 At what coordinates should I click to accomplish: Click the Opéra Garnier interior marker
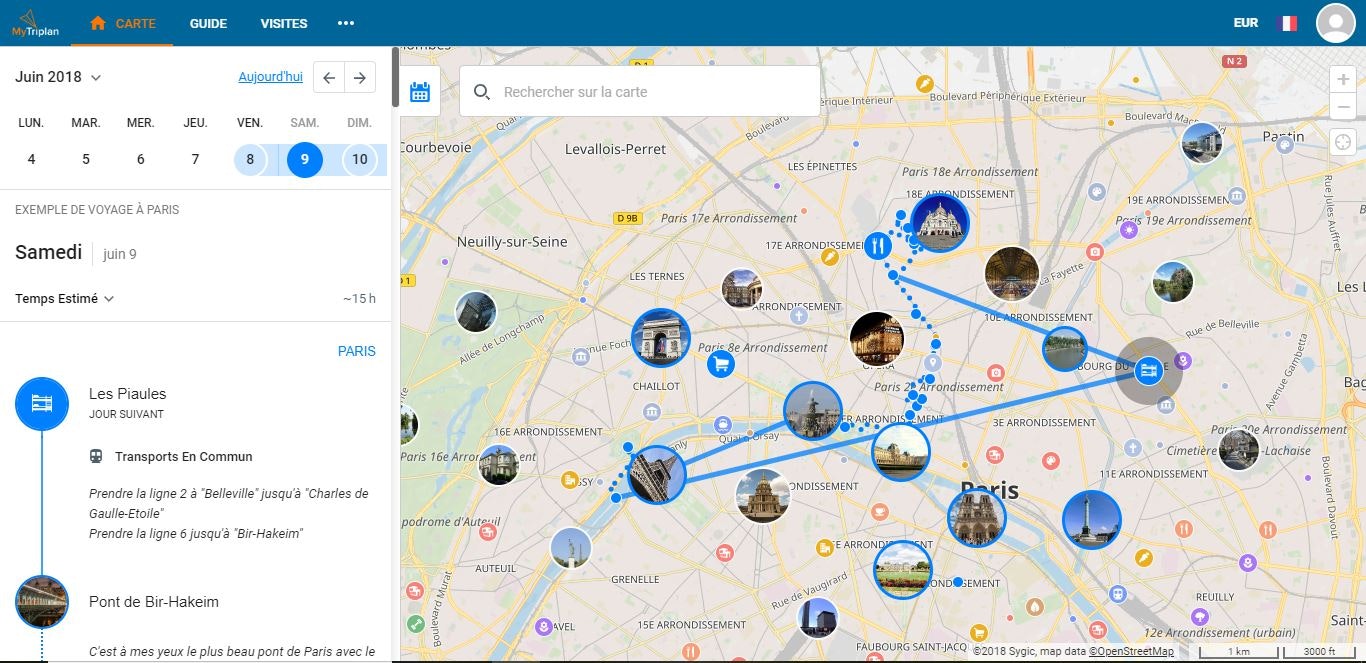pyautogui.click(x=877, y=339)
